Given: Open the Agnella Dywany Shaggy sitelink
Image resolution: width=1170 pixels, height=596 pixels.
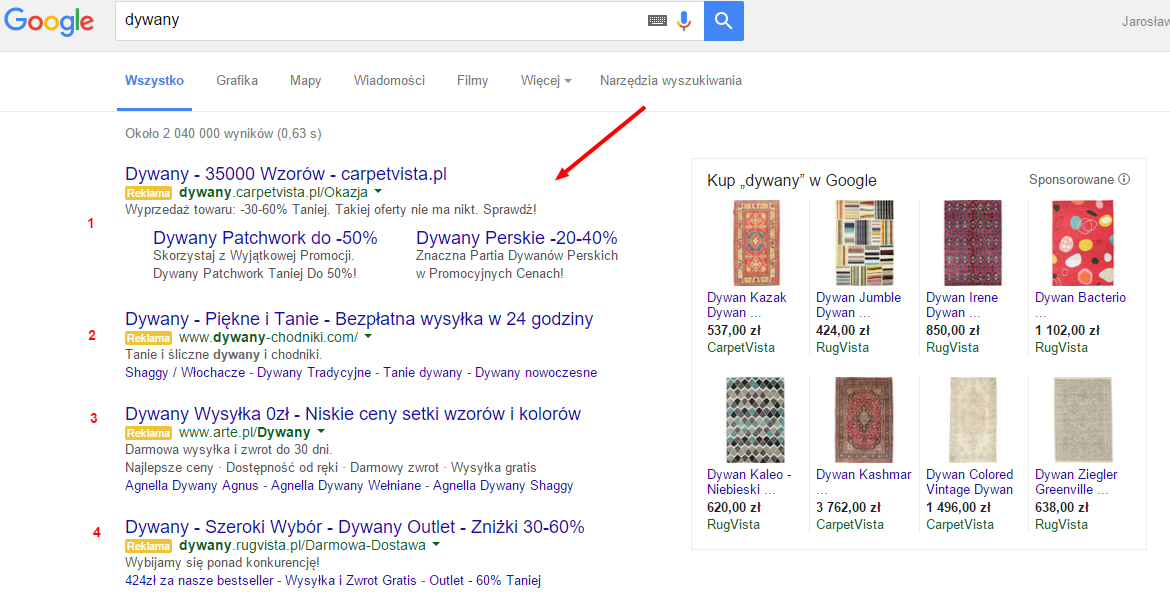Looking at the screenshot, I should tap(503, 486).
